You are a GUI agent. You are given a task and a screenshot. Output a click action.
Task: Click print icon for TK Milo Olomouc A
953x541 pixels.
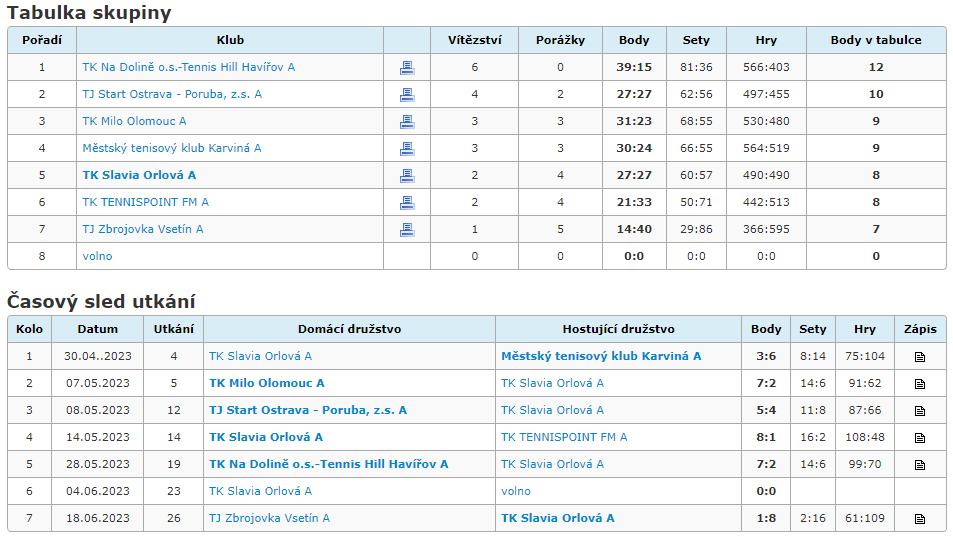coord(407,122)
